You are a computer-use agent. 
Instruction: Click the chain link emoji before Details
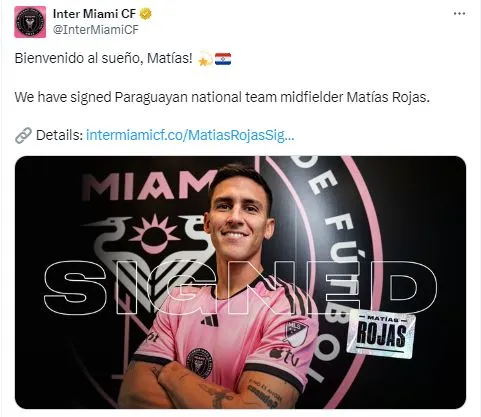tap(23, 135)
